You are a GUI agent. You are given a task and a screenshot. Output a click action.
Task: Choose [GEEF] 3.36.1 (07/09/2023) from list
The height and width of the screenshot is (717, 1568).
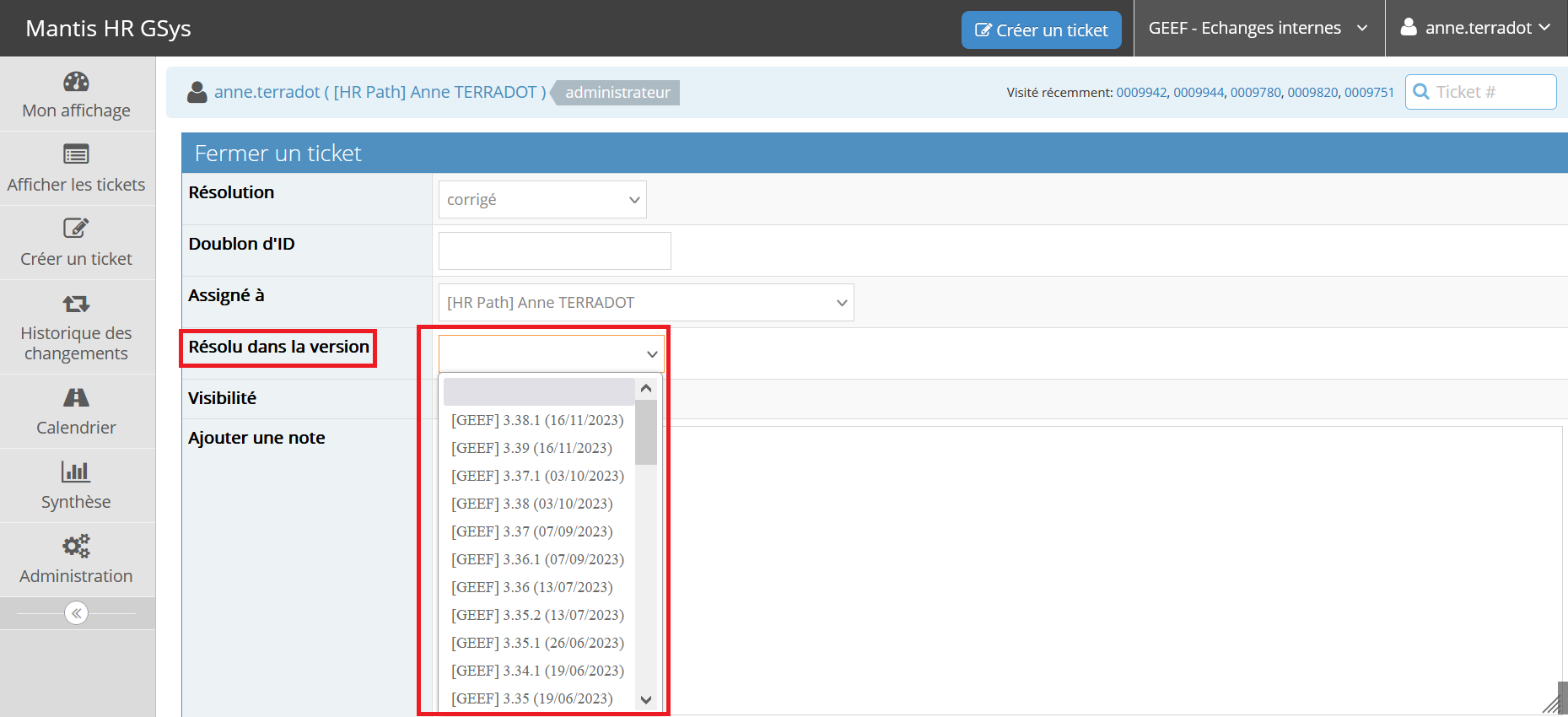[x=537, y=559]
